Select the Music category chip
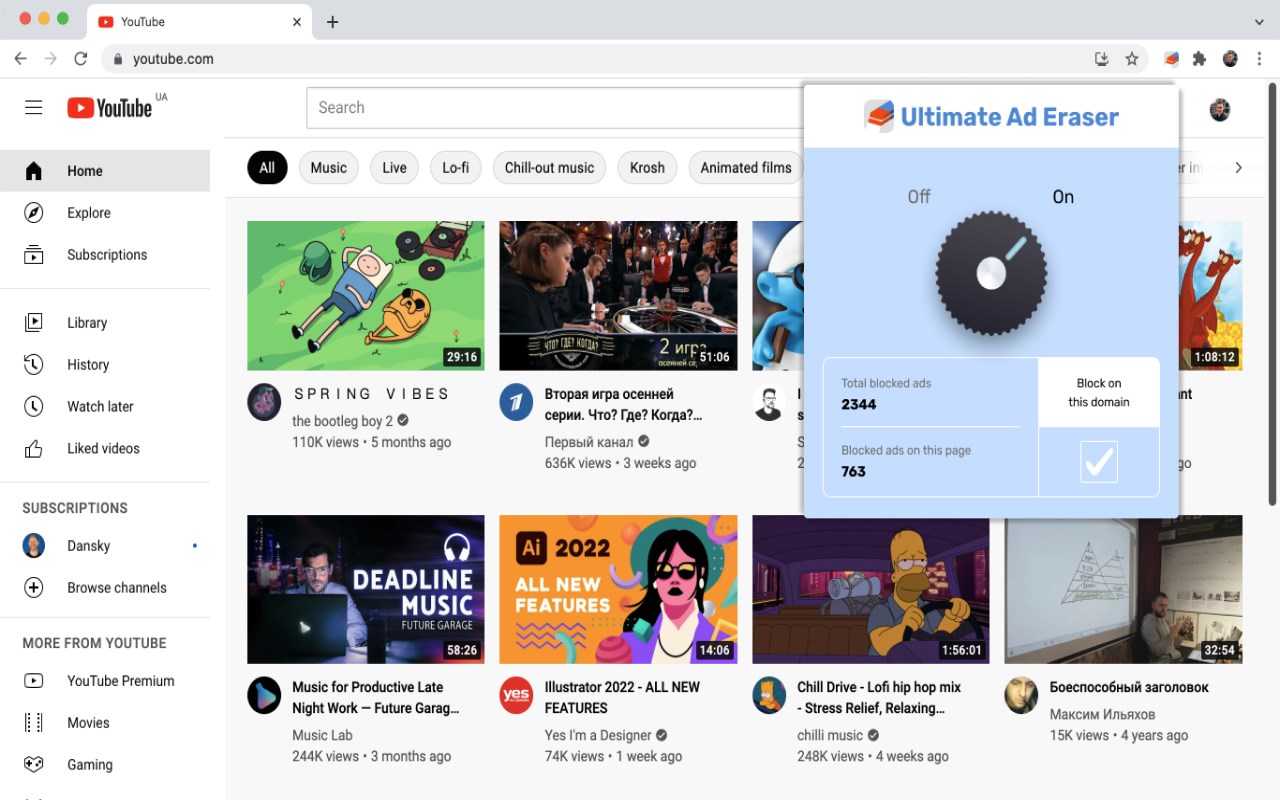Viewport: 1280px width, 800px height. 328,168
